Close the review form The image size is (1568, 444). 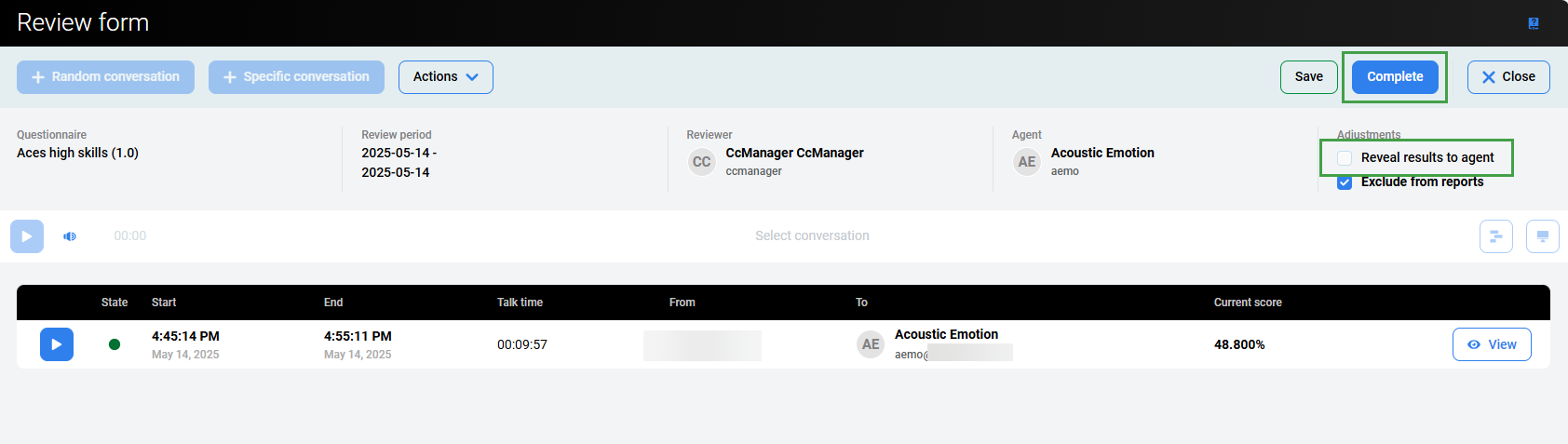[x=1507, y=77]
